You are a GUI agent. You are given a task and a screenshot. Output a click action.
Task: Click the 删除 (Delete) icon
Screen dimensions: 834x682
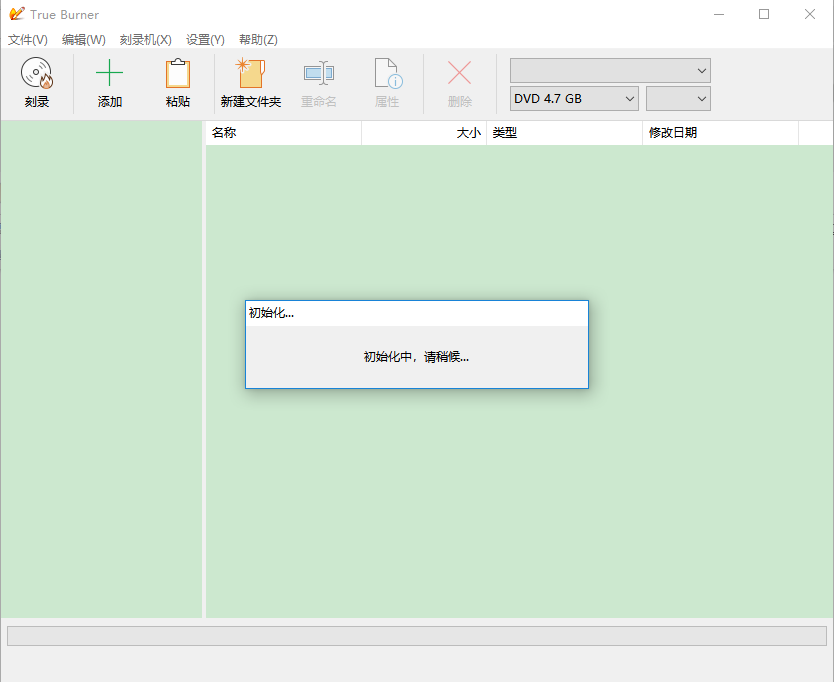tap(459, 73)
